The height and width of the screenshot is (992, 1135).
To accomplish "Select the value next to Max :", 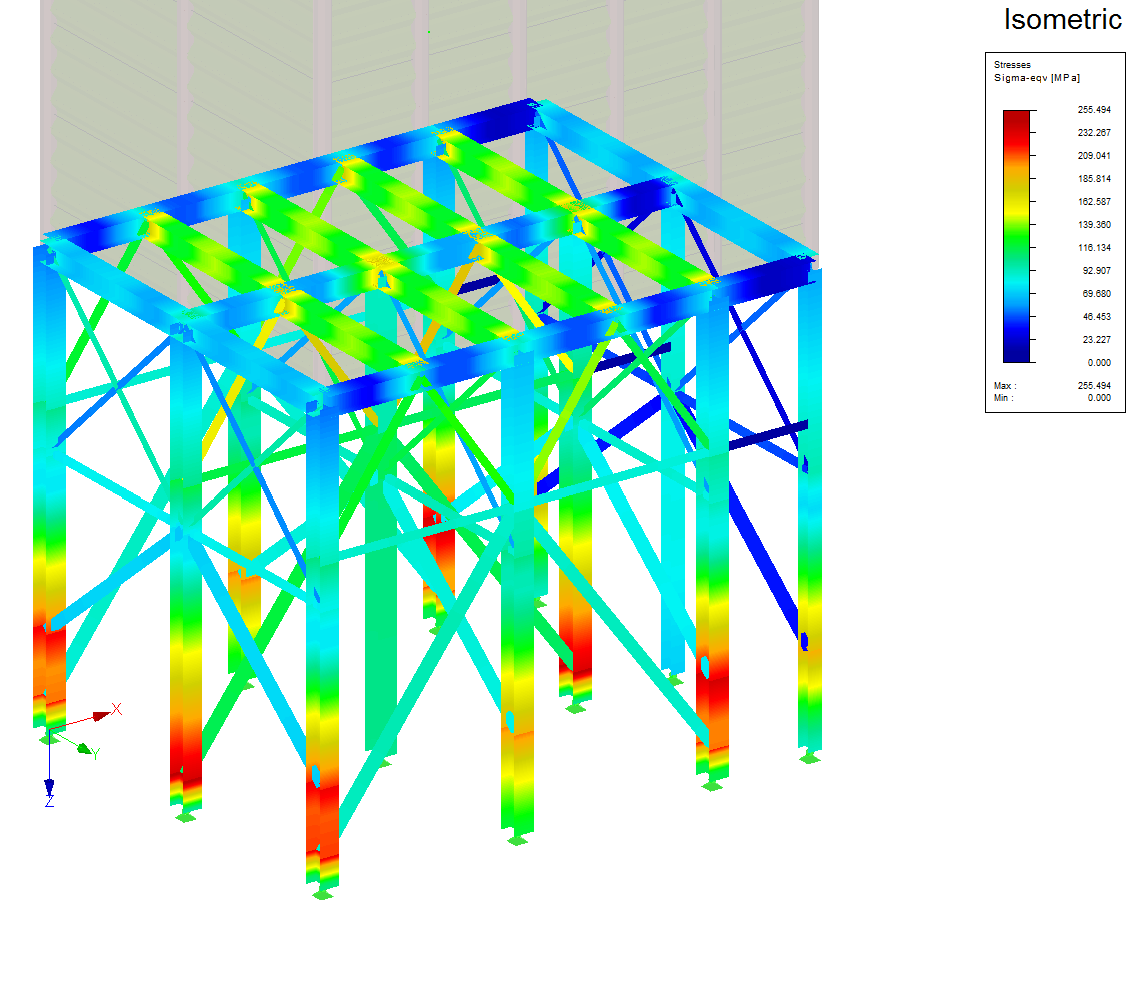I will (x=1094, y=386).
